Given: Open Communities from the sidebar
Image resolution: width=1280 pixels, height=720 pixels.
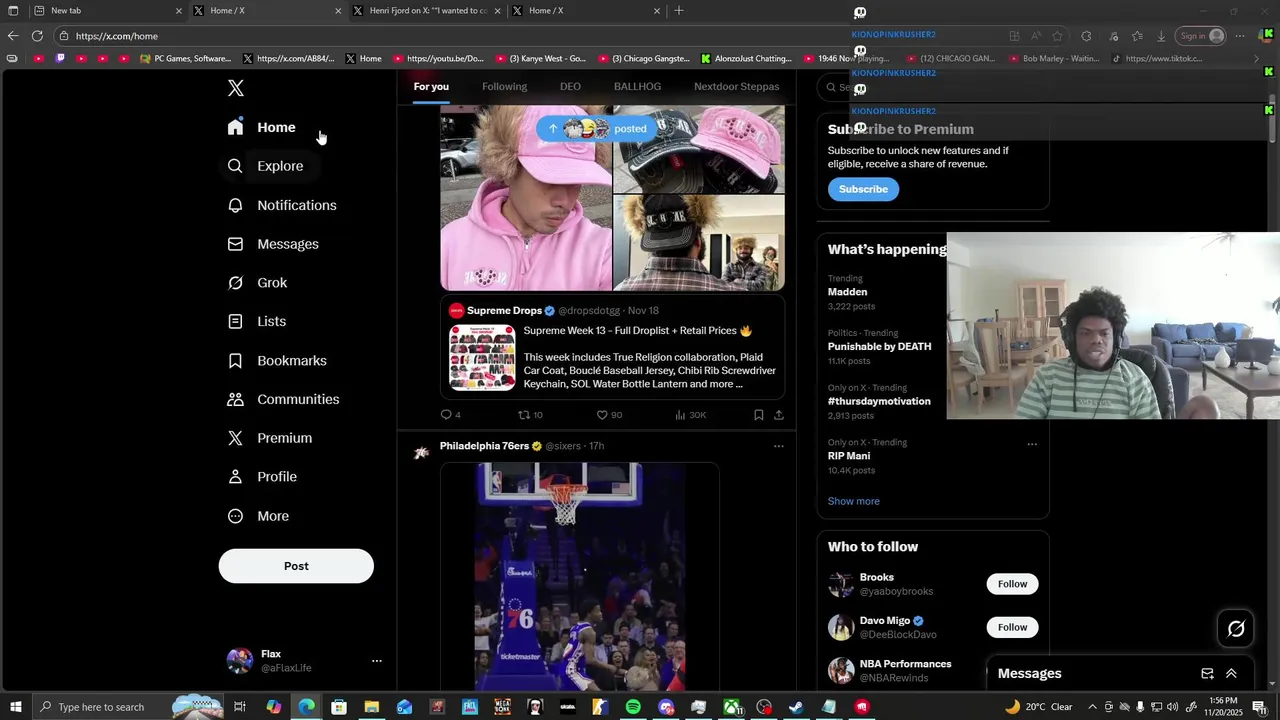Looking at the screenshot, I should click(283, 399).
